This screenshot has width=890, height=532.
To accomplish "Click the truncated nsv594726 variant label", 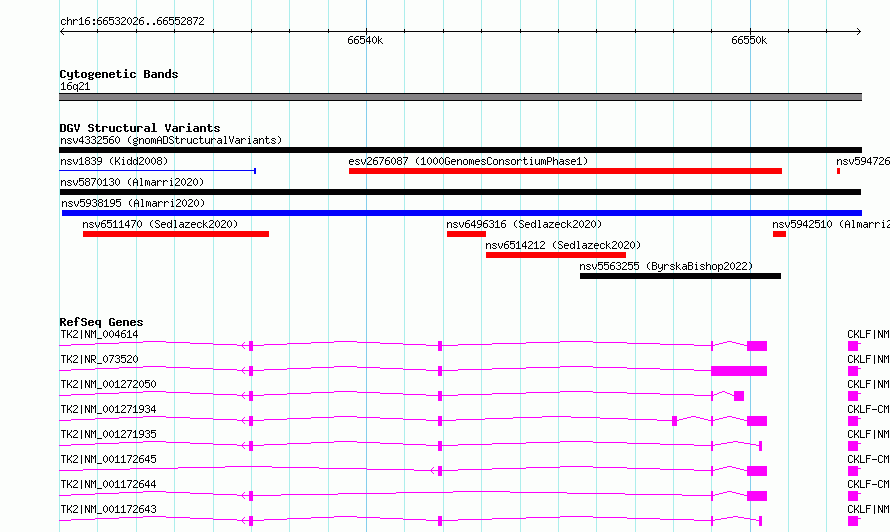I will click(863, 161).
